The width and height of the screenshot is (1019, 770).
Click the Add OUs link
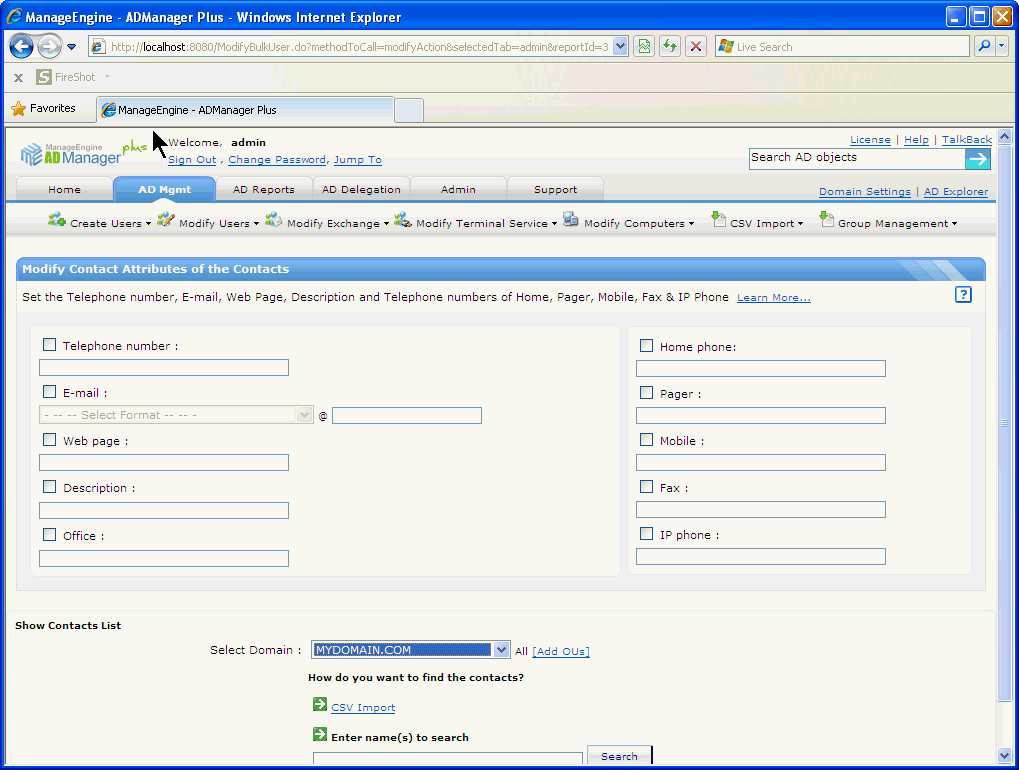point(561,651)
